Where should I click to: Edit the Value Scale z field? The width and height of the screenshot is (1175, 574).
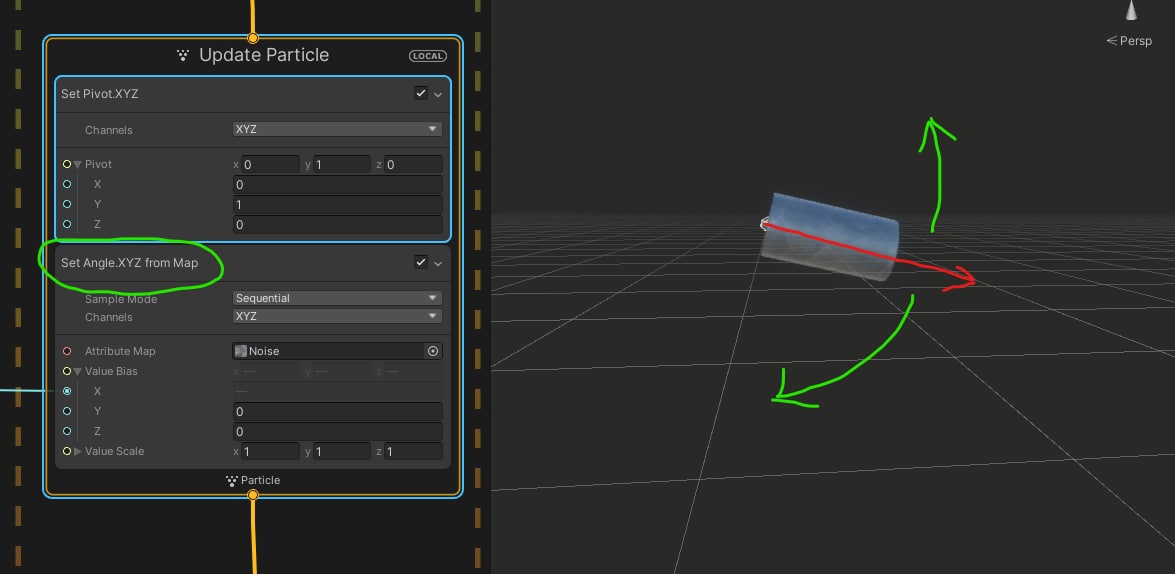pos(413,451)
